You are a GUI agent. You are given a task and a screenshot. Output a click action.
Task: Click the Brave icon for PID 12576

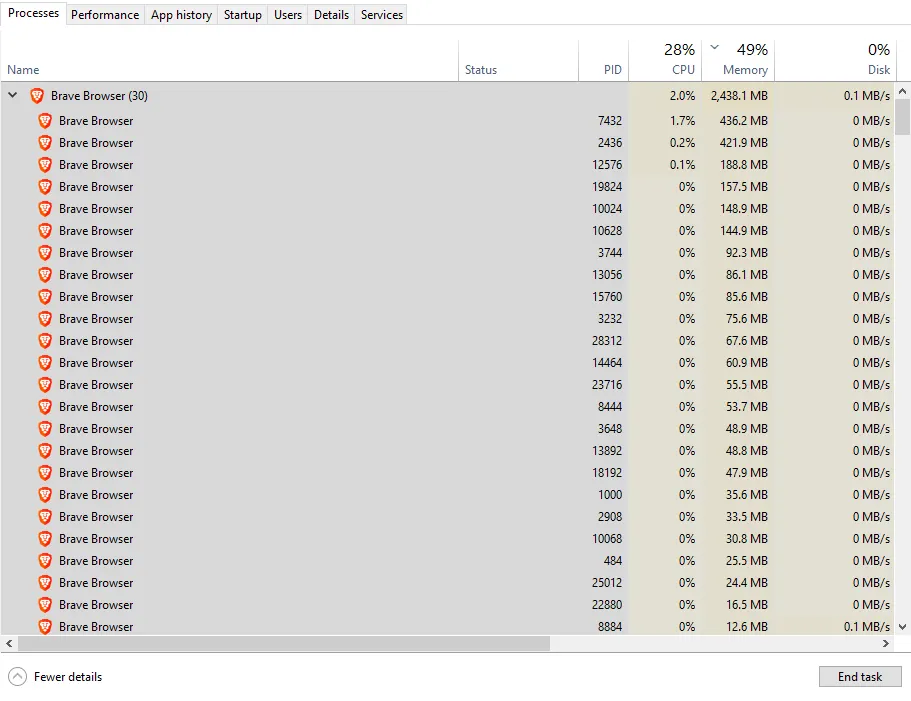(45, 165)
